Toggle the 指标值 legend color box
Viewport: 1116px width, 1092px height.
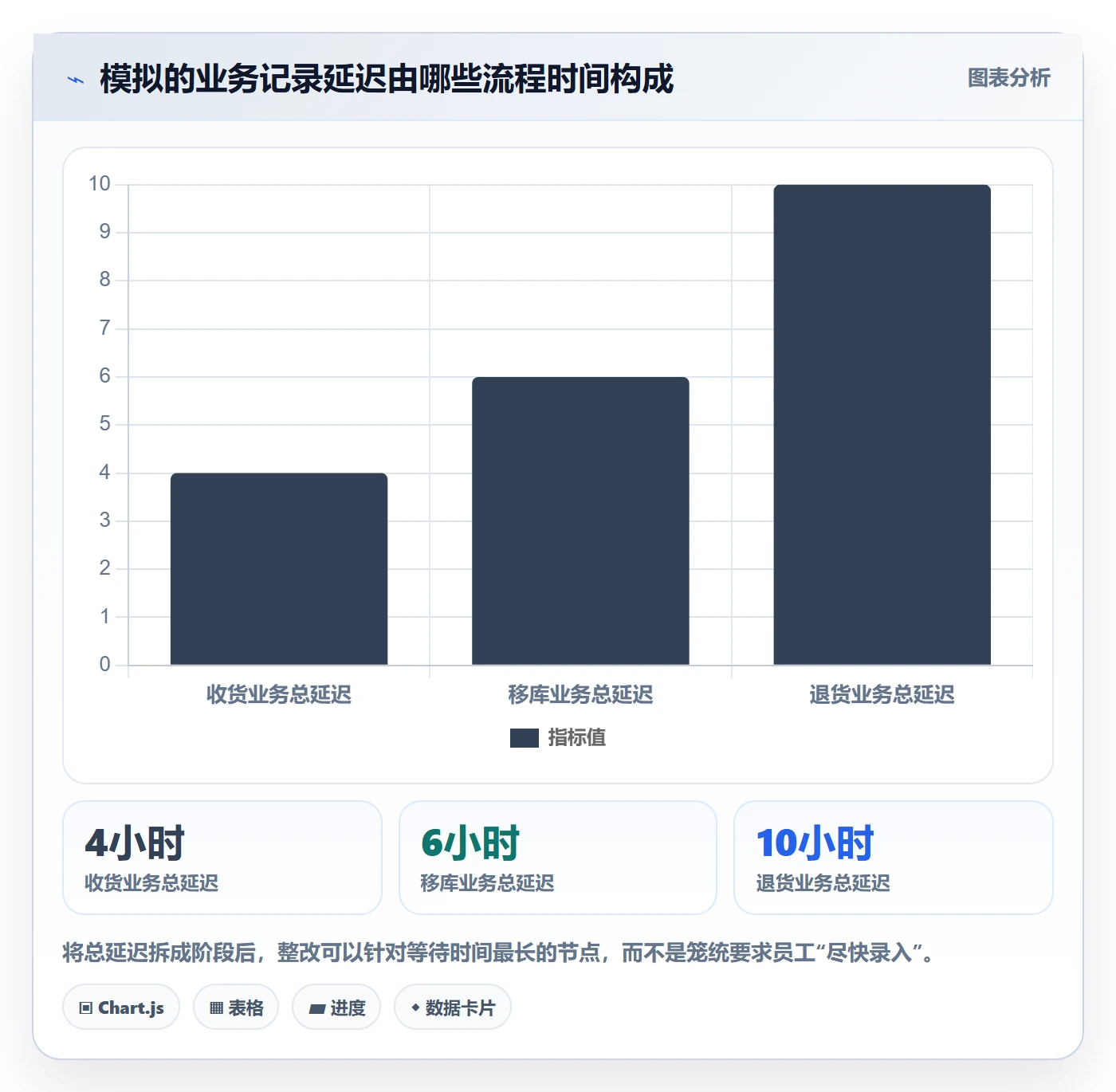(x=525, y=738)
